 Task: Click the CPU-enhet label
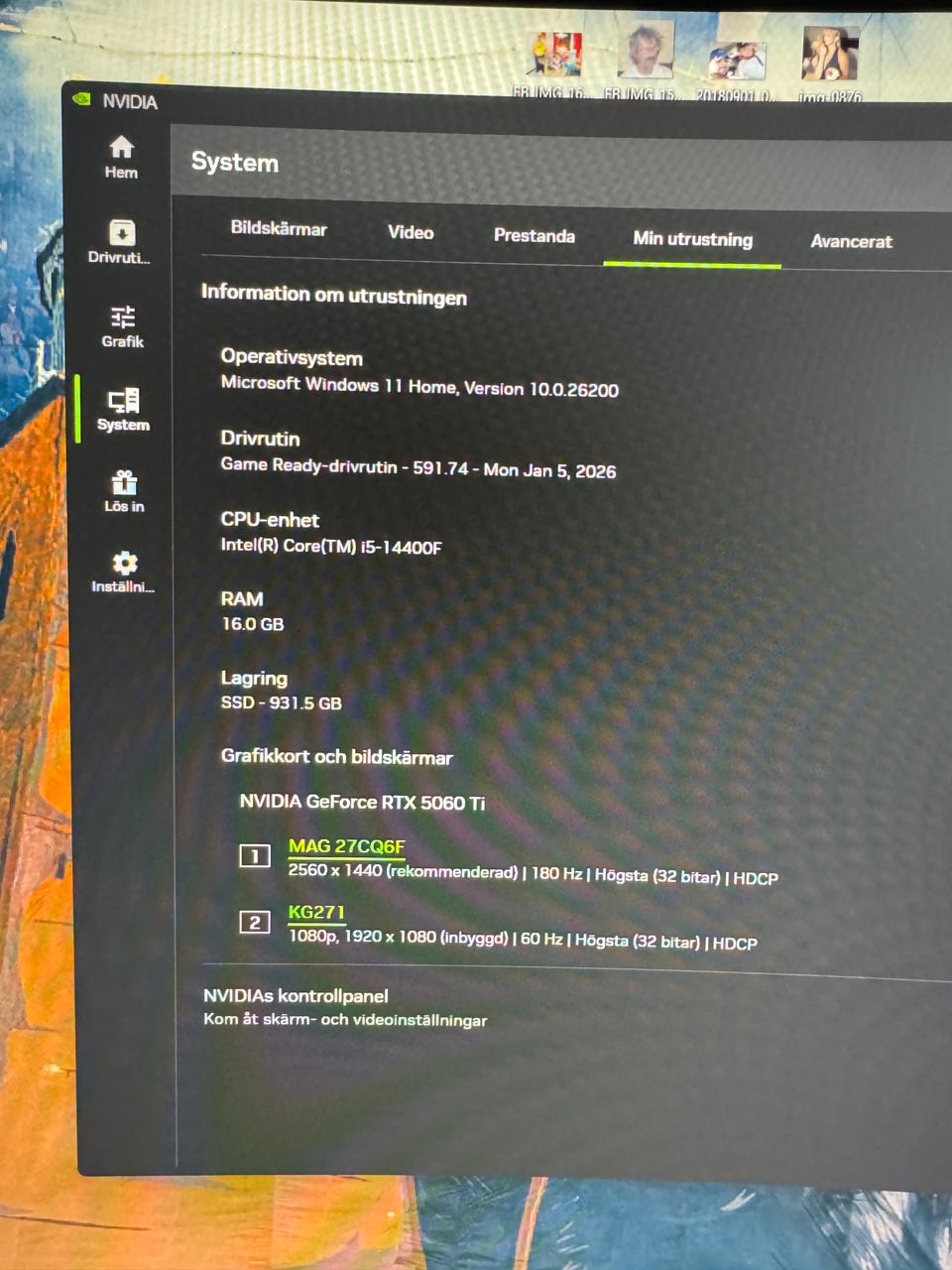pos(270,520)
